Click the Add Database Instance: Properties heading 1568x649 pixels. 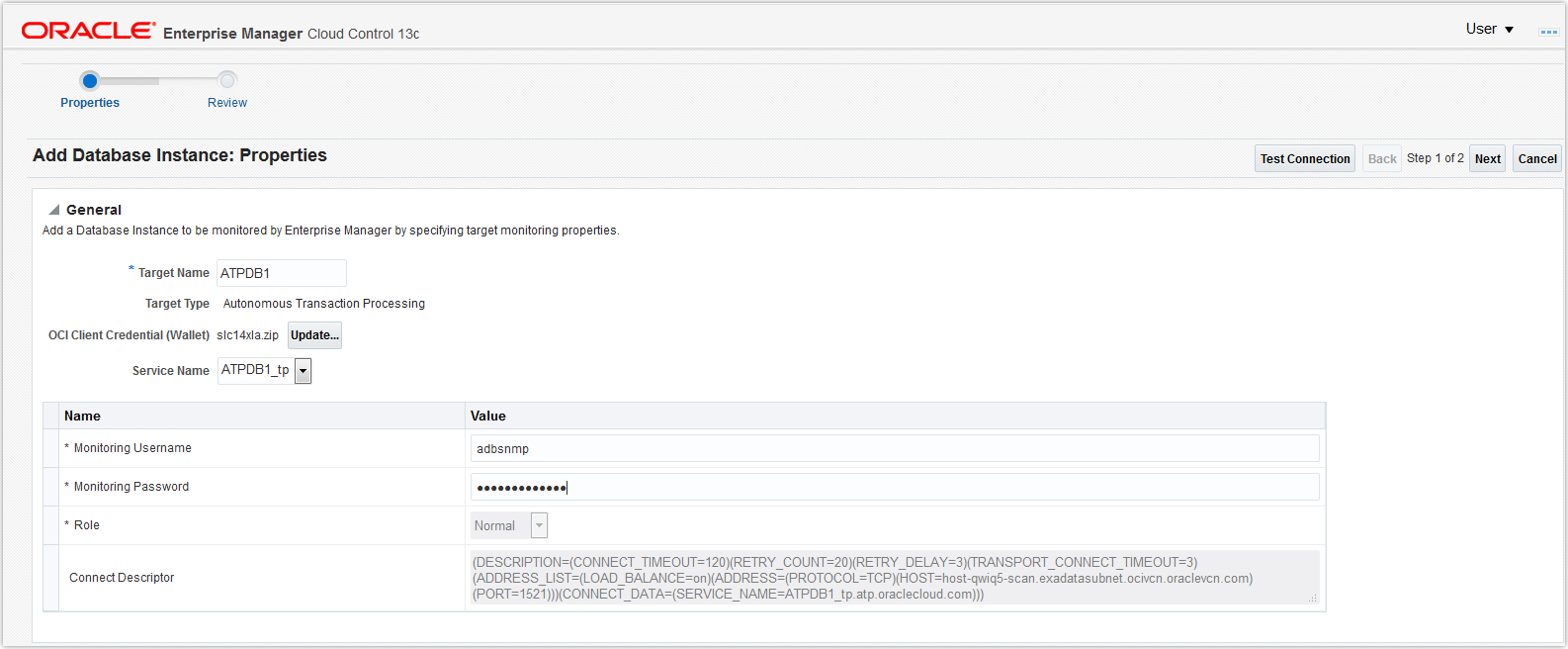tap(180, 155)
